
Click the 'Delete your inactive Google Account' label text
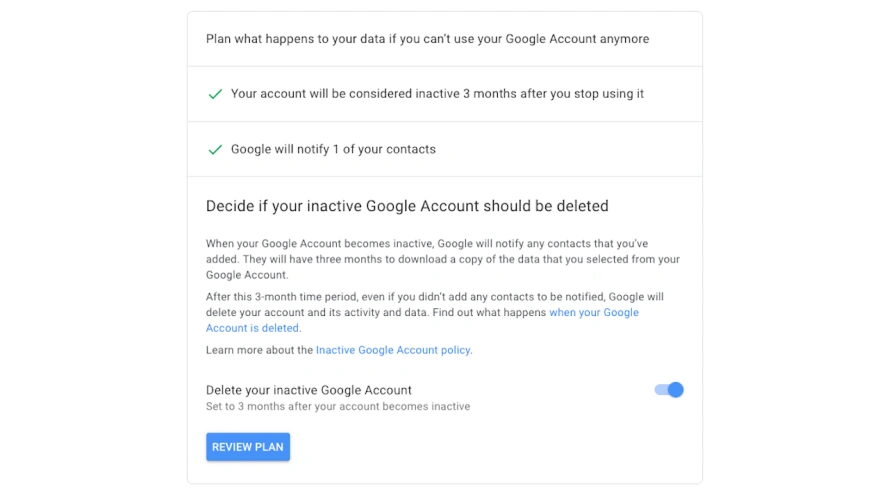(309, 390)
